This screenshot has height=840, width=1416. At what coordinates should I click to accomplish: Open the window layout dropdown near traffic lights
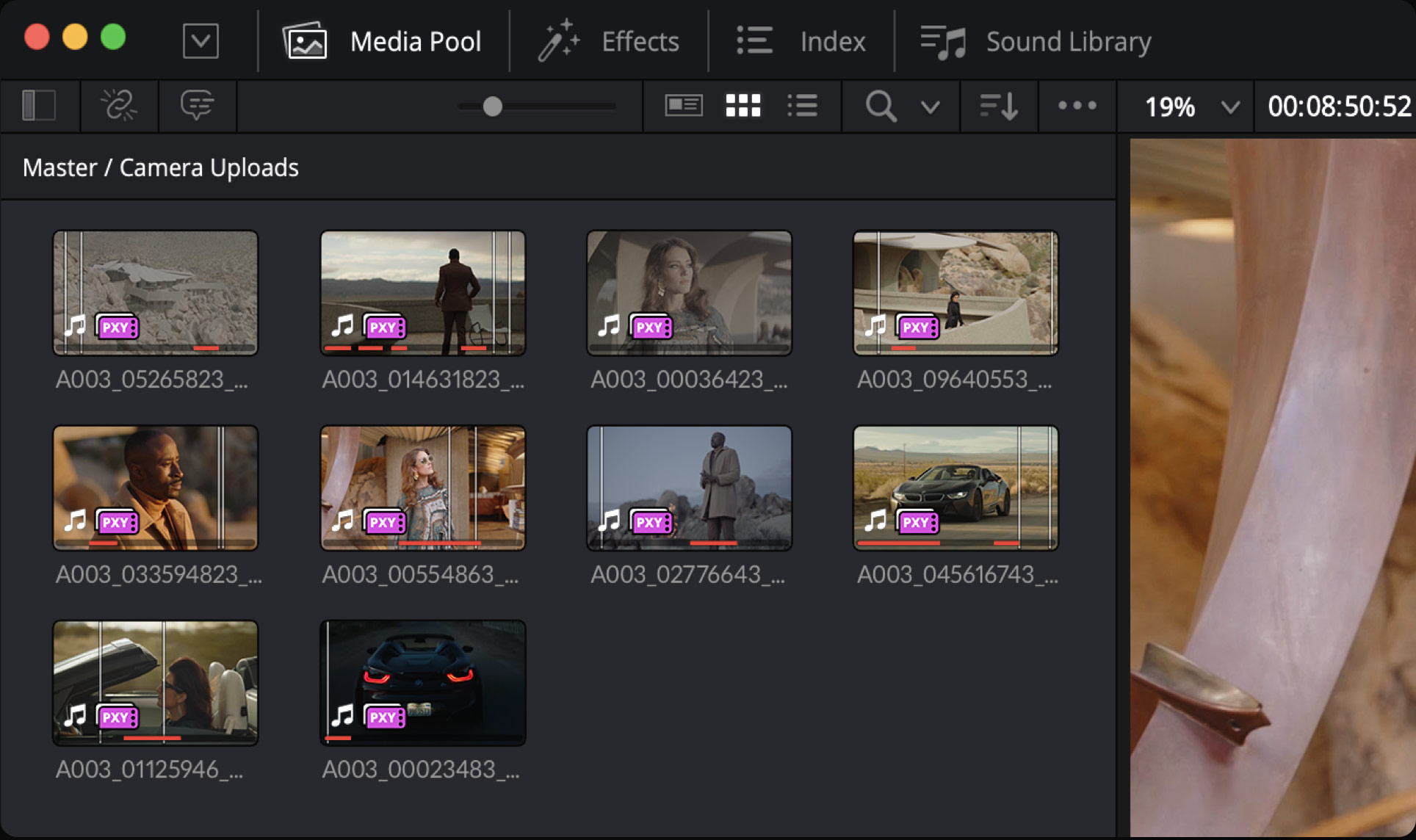(200, 40)
